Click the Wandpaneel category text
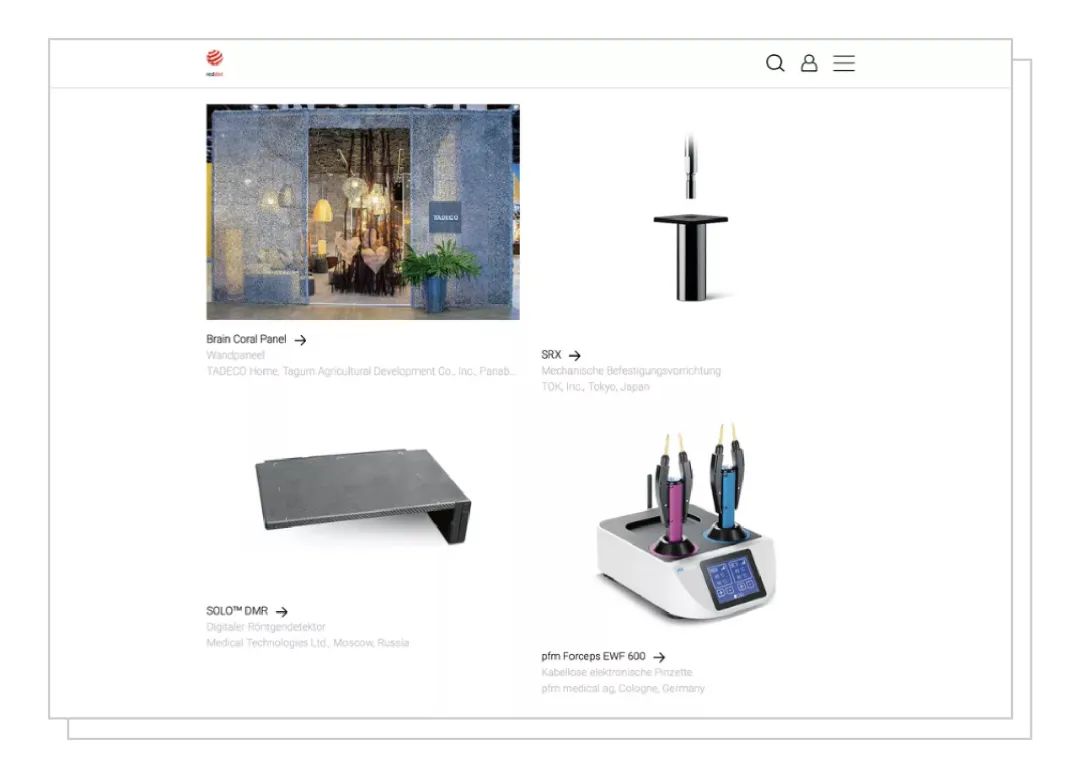This screenshot has width=1080, height=778. (236, 355)
